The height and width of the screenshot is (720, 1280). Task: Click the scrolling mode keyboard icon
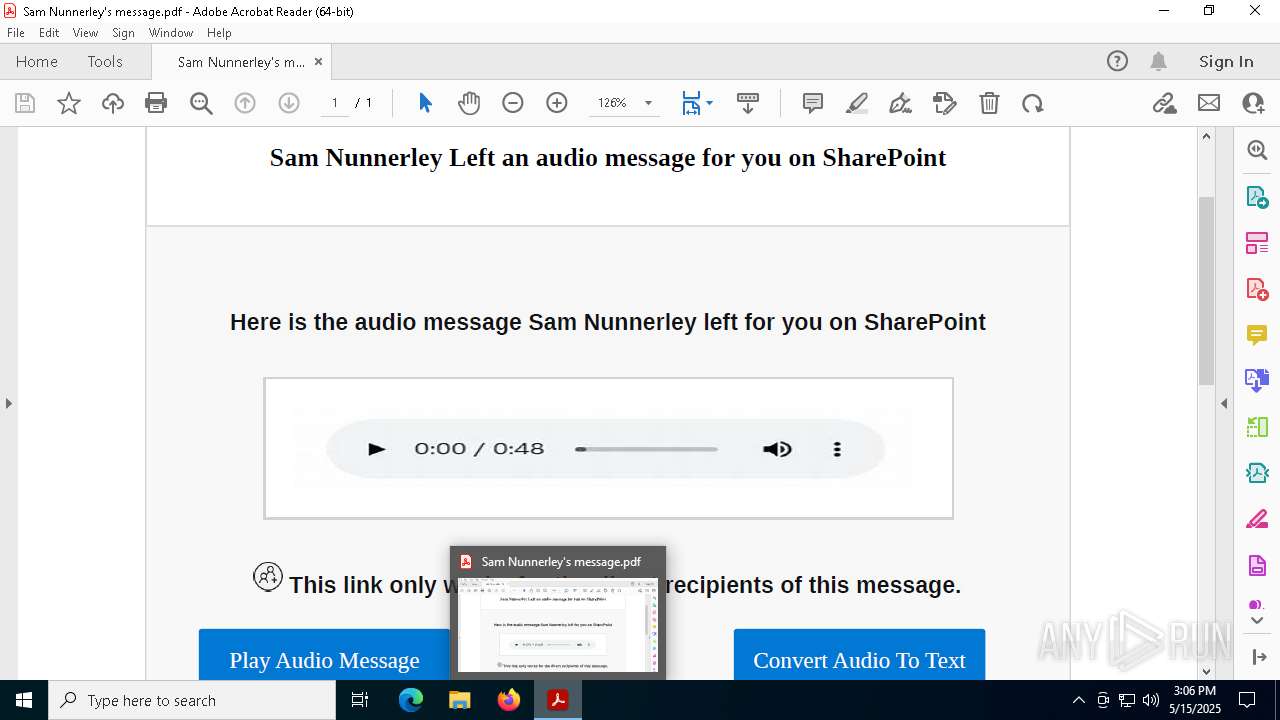point(747,103)
